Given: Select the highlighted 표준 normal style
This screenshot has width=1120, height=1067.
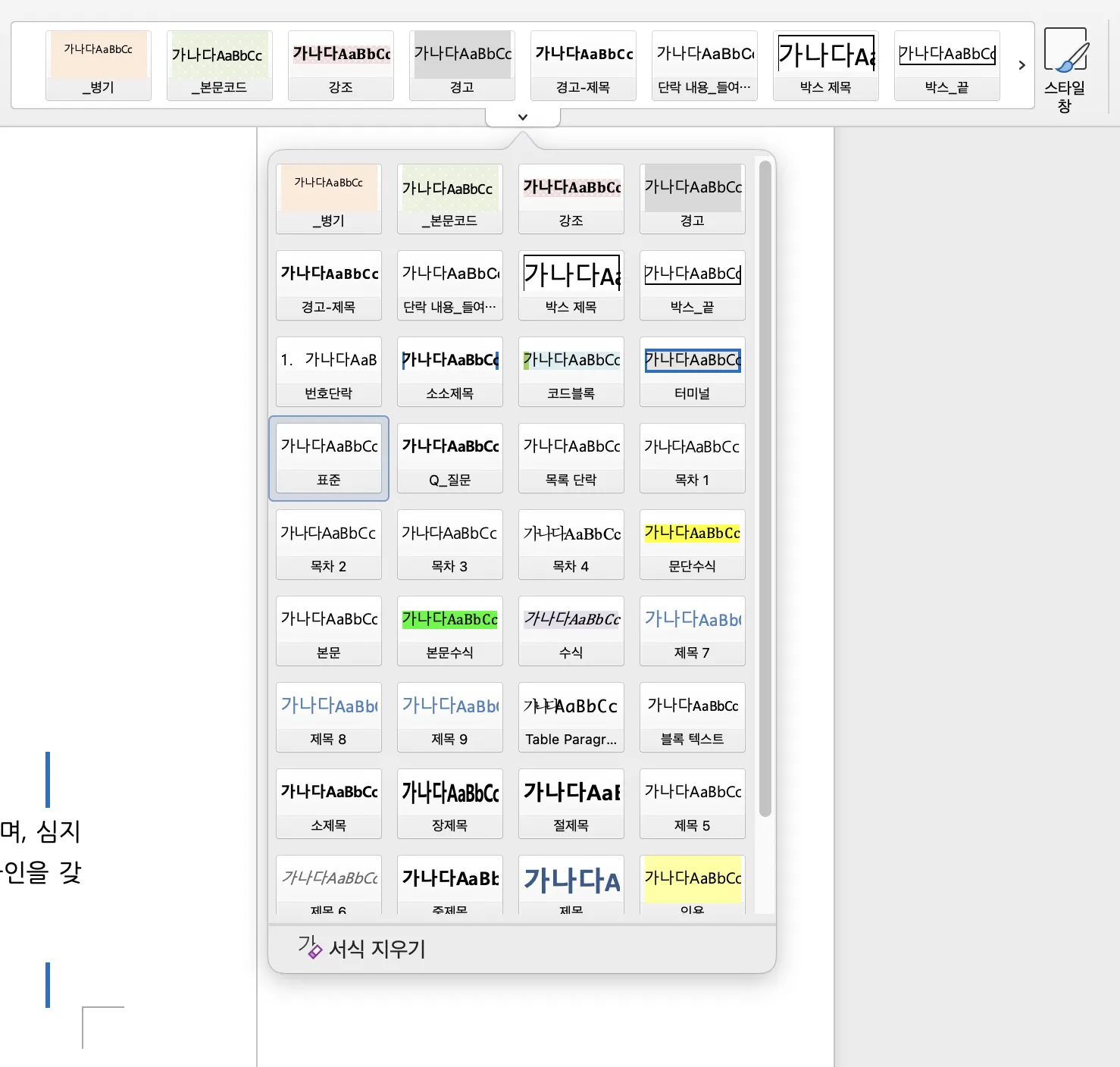Looking at the screenshot, I should (329, 458).
